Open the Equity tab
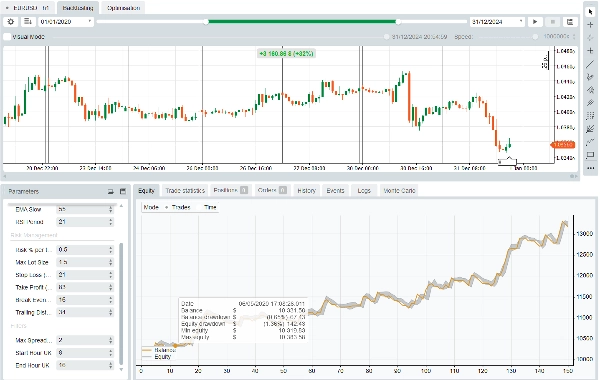This screenshot has height=380, width=600. [x=146, y=191]
